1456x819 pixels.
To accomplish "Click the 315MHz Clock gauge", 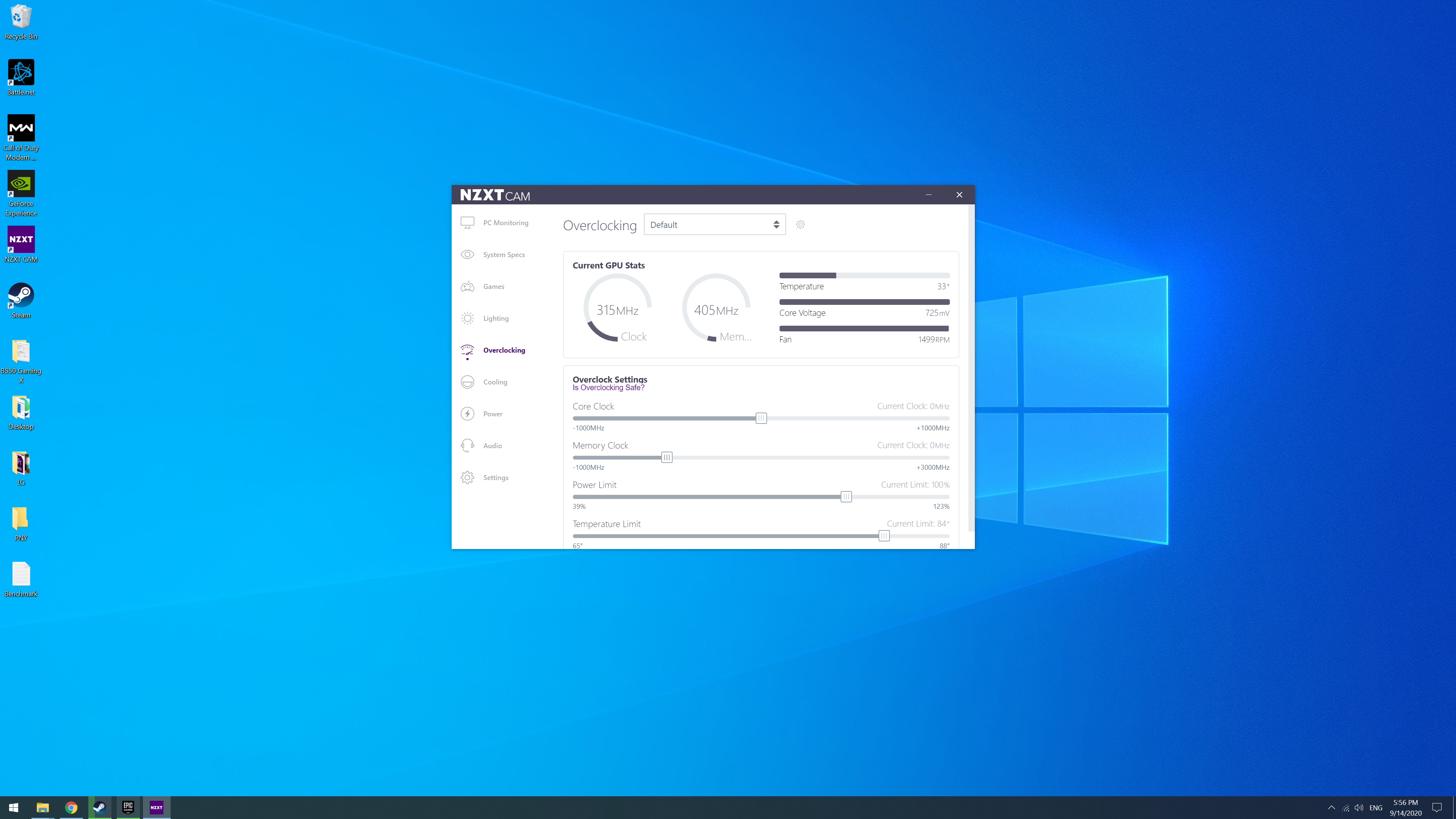I will coord(617,308).
